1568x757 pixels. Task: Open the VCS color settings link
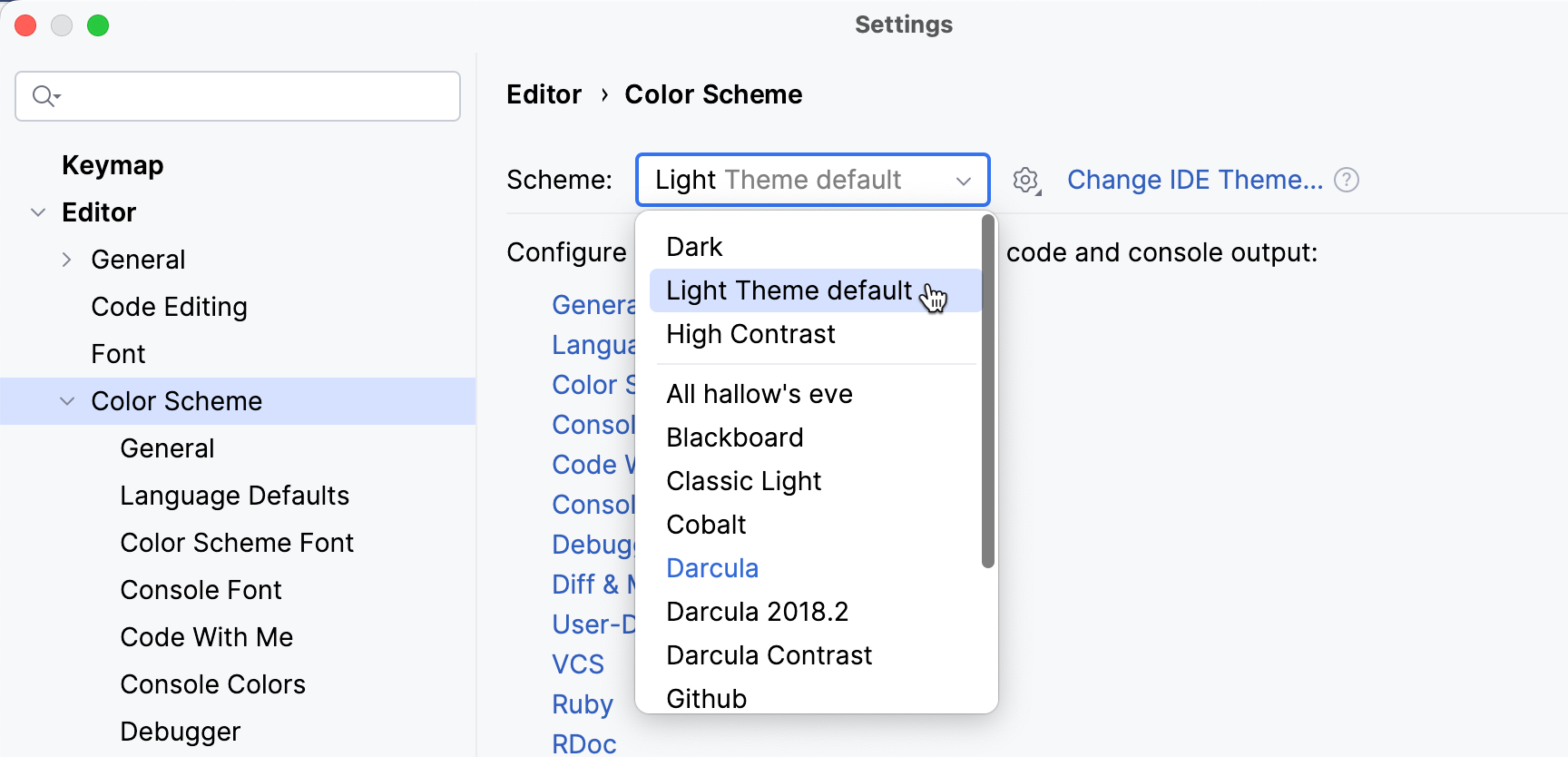(x=578, y=664)
